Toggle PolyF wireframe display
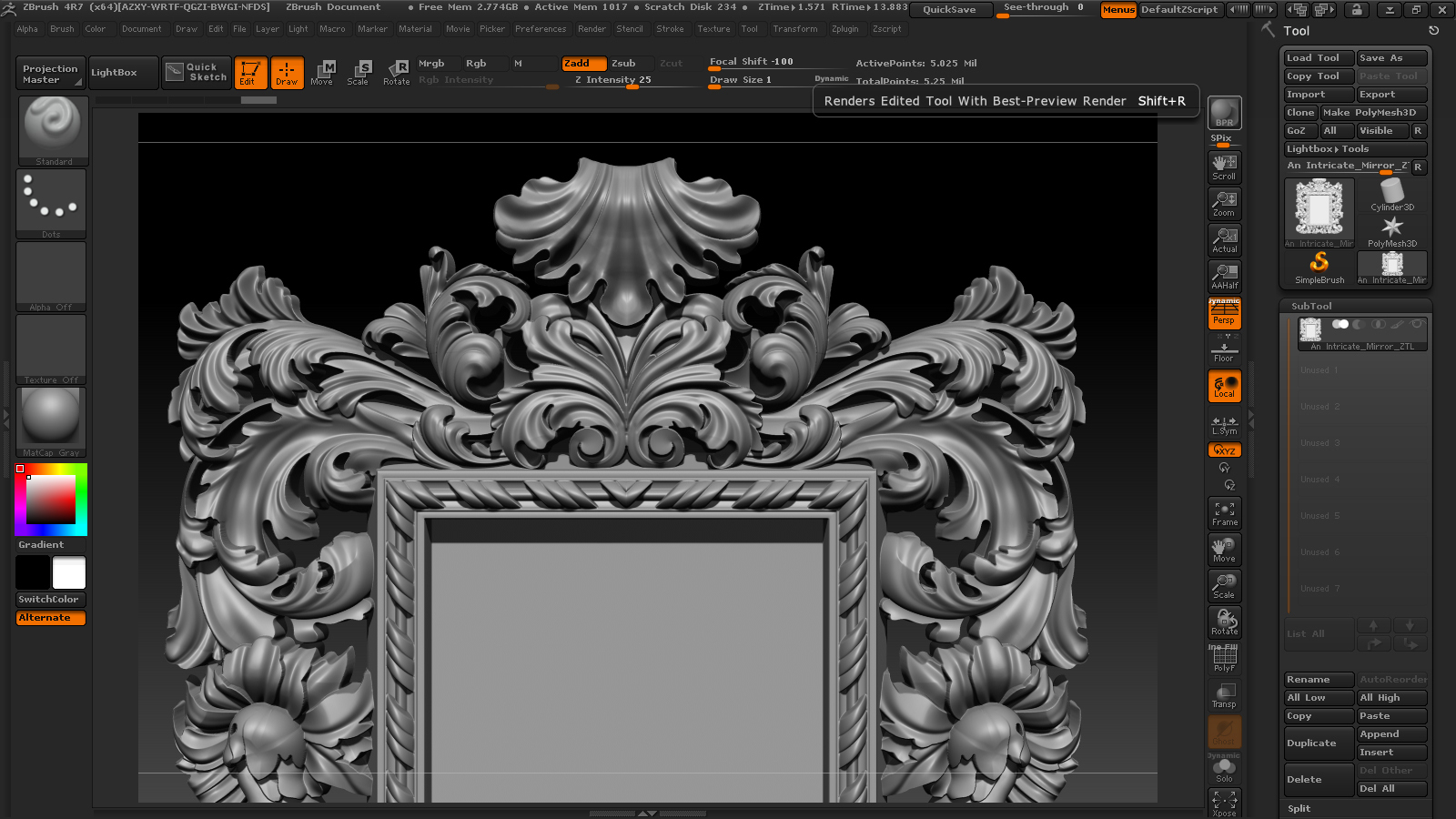The height and width of the screenshot is (819, 1456). click(1224, 659)
